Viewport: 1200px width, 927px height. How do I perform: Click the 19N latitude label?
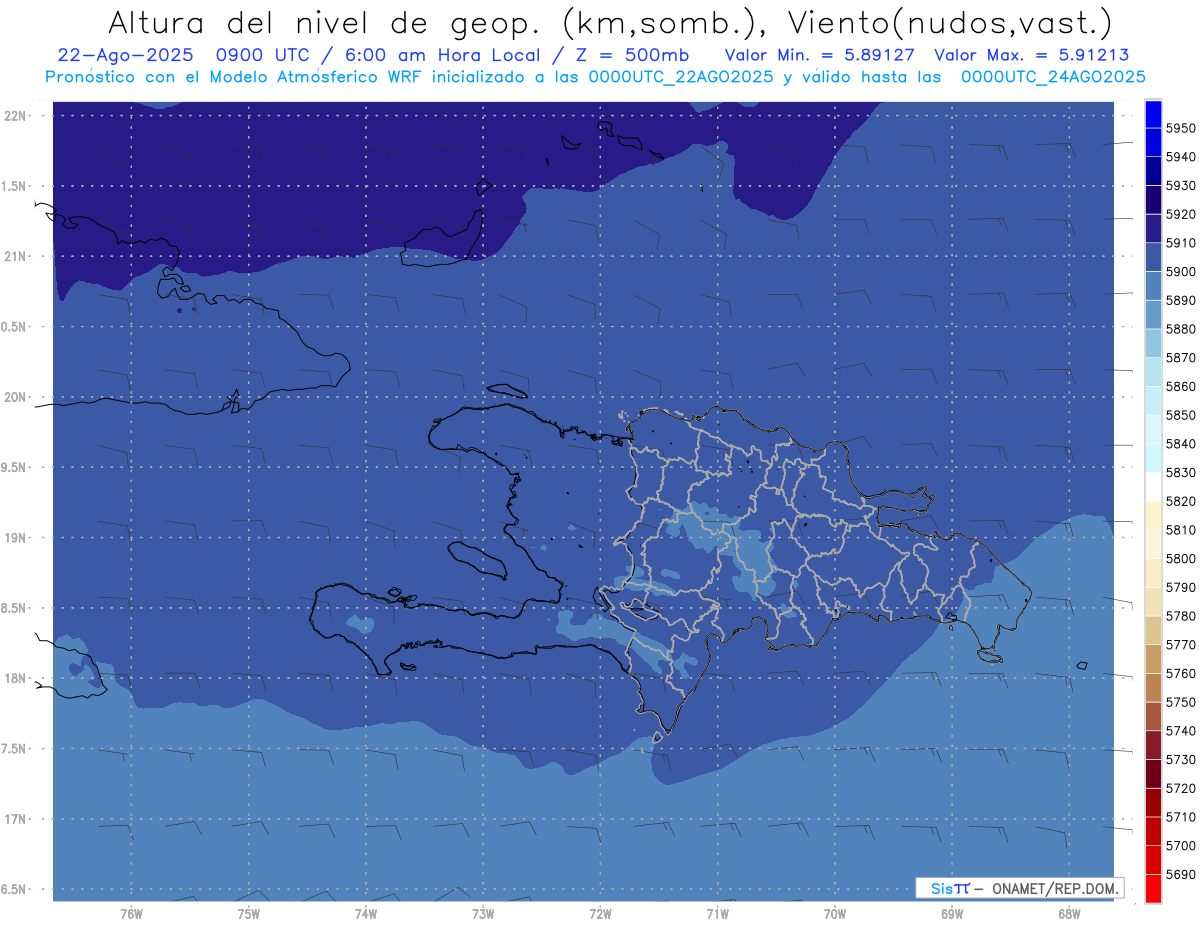(17, 537)
